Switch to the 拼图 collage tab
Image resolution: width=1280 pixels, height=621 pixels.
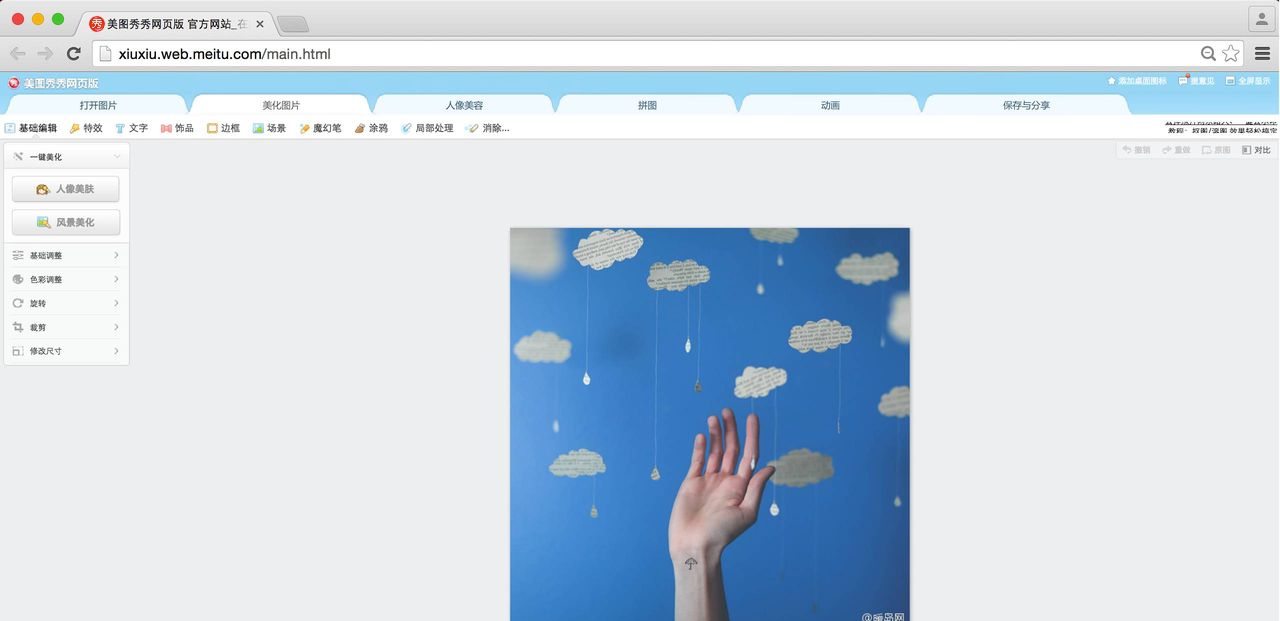647,105
